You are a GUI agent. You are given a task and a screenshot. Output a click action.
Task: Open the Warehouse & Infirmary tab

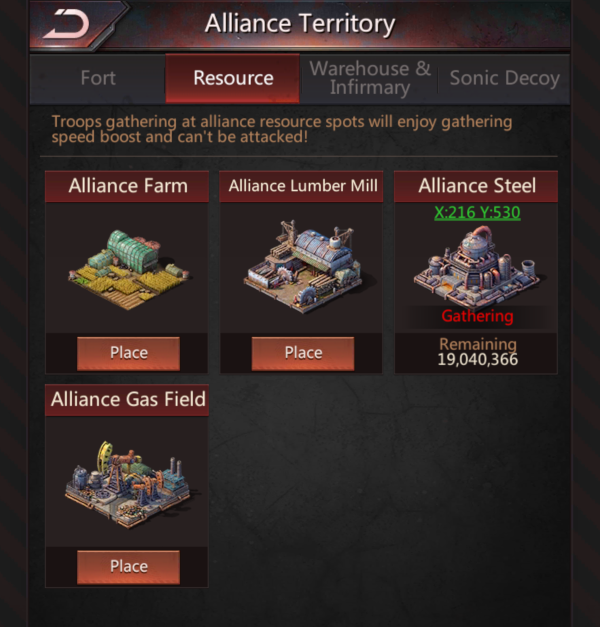(370, 78)
